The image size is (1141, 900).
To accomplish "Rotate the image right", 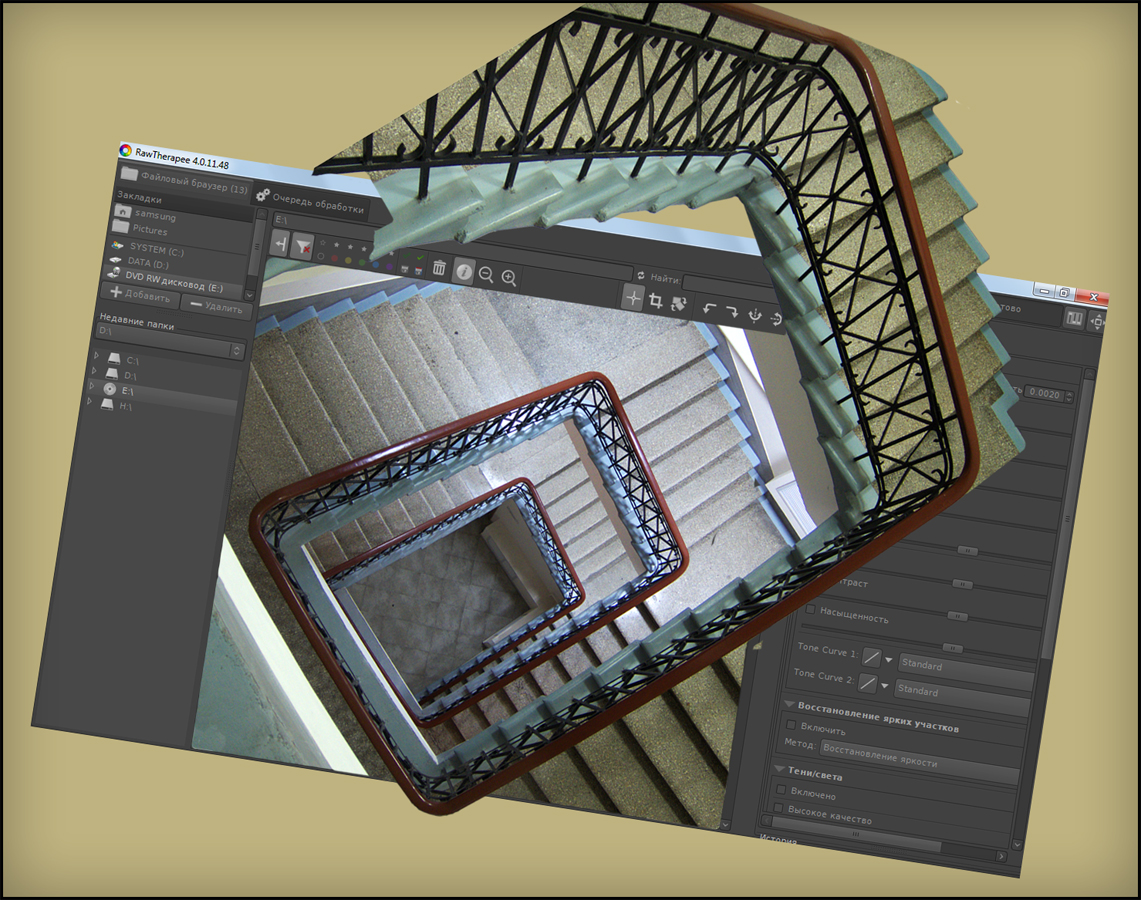I will [732, 311].
